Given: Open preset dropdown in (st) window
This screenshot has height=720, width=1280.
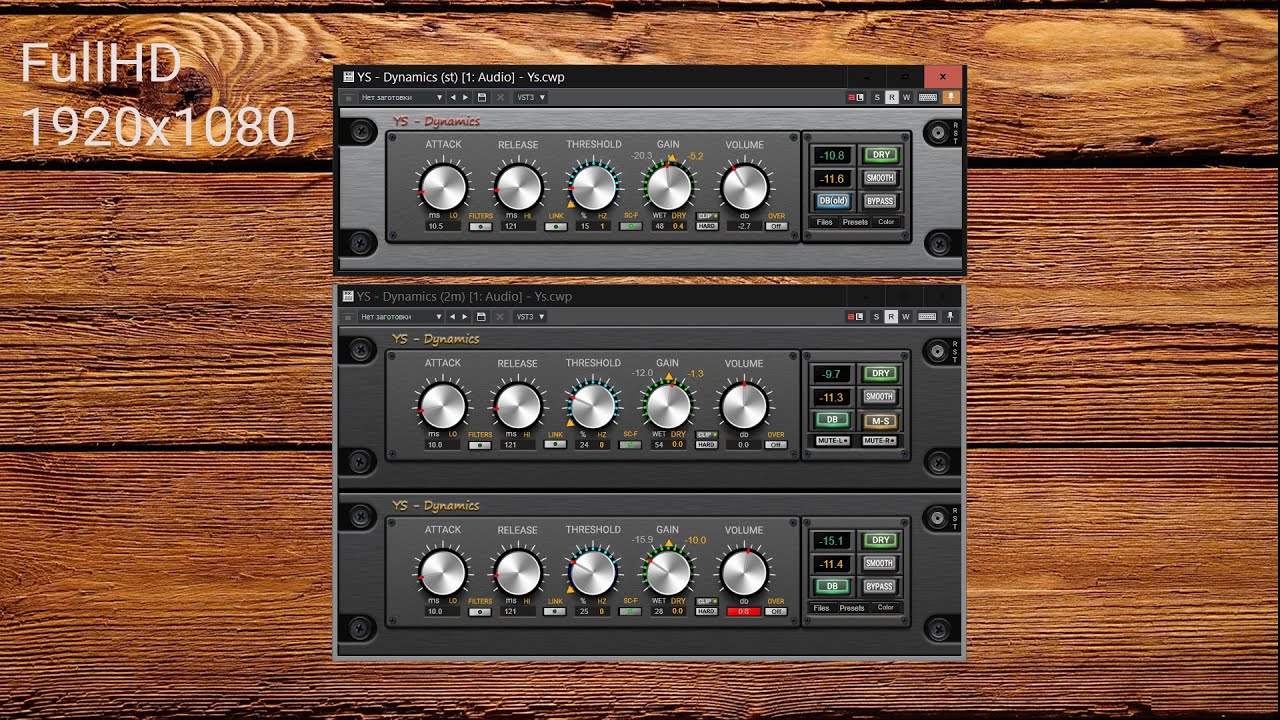Looking at the screenshot, I should [x=401, y=97].
